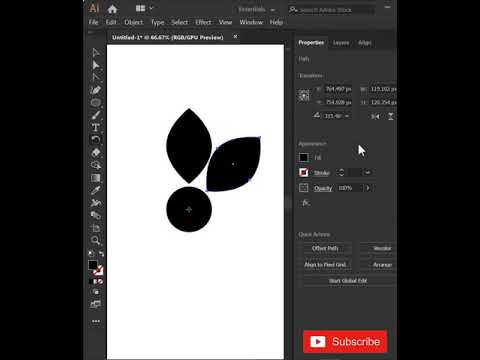
Task: Click the rotation angle input field
Action: click(333, 116)
